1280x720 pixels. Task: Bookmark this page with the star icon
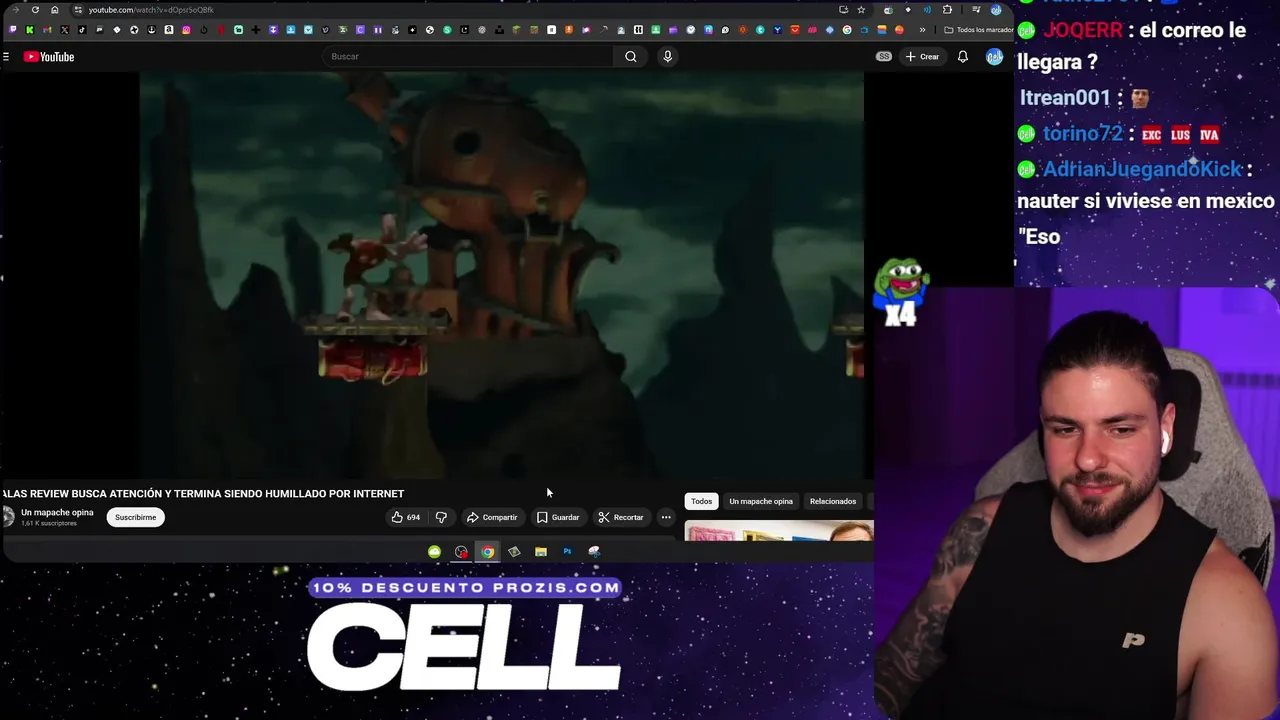pos(861,10)
